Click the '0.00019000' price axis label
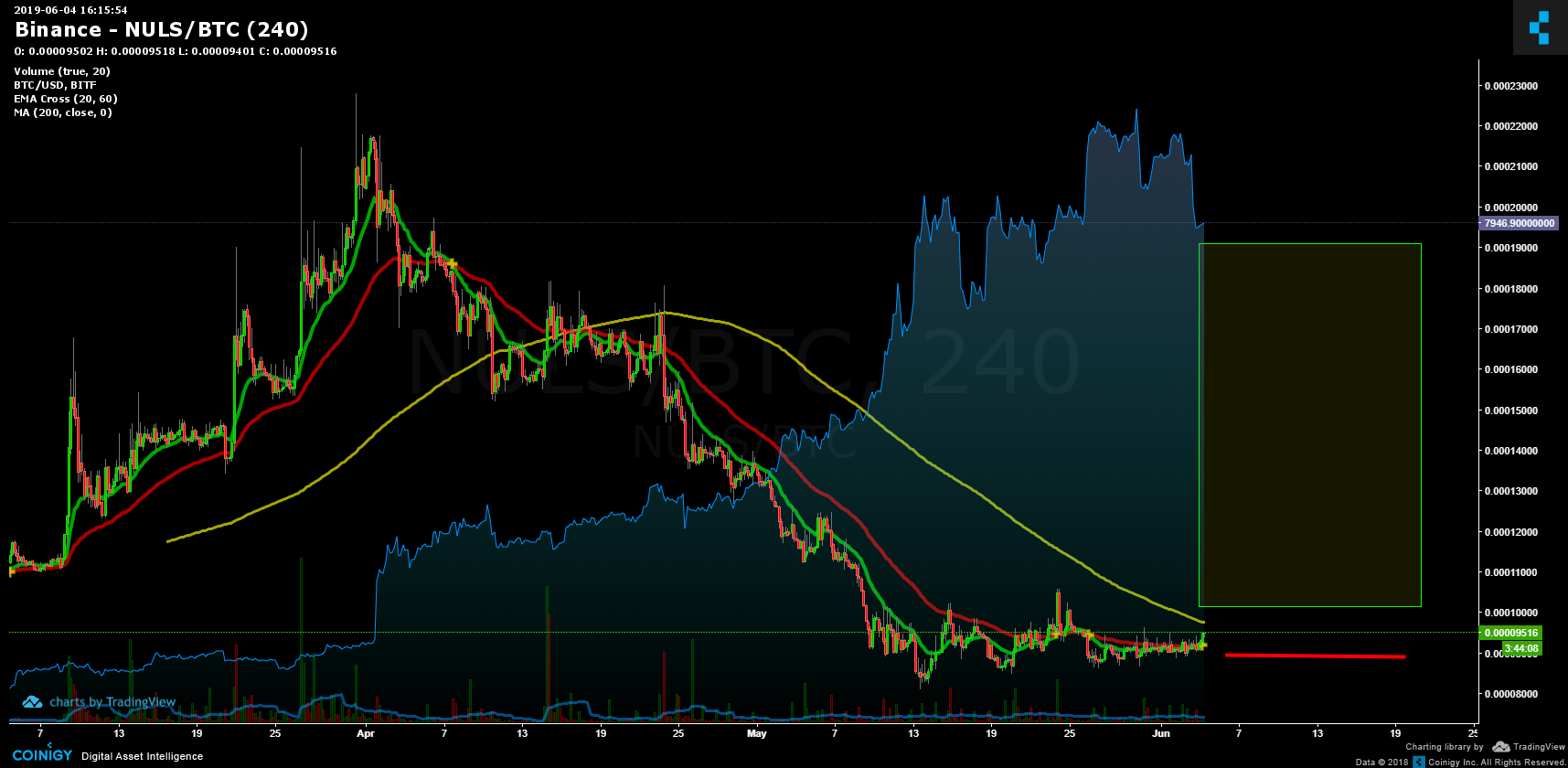This screenshot has height=768, width=1568. click(x=1510, y=248)
